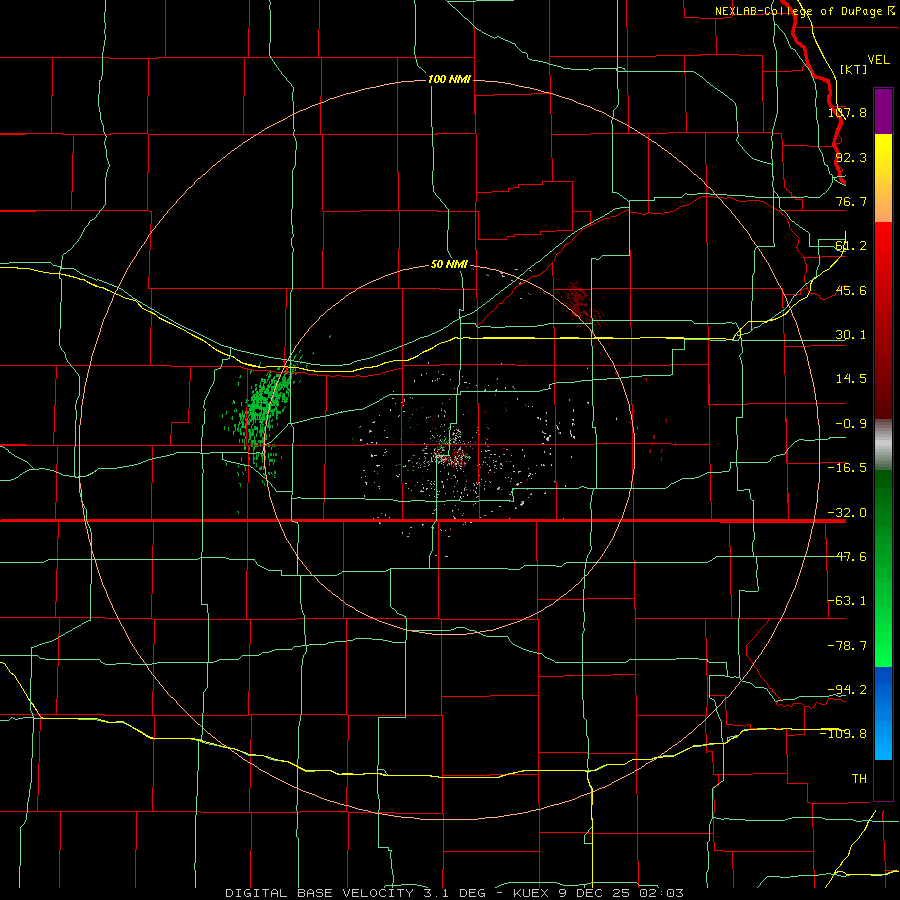Select the 30.1 velocity scale value
This screenshot has width=900, height=900.
851,335
